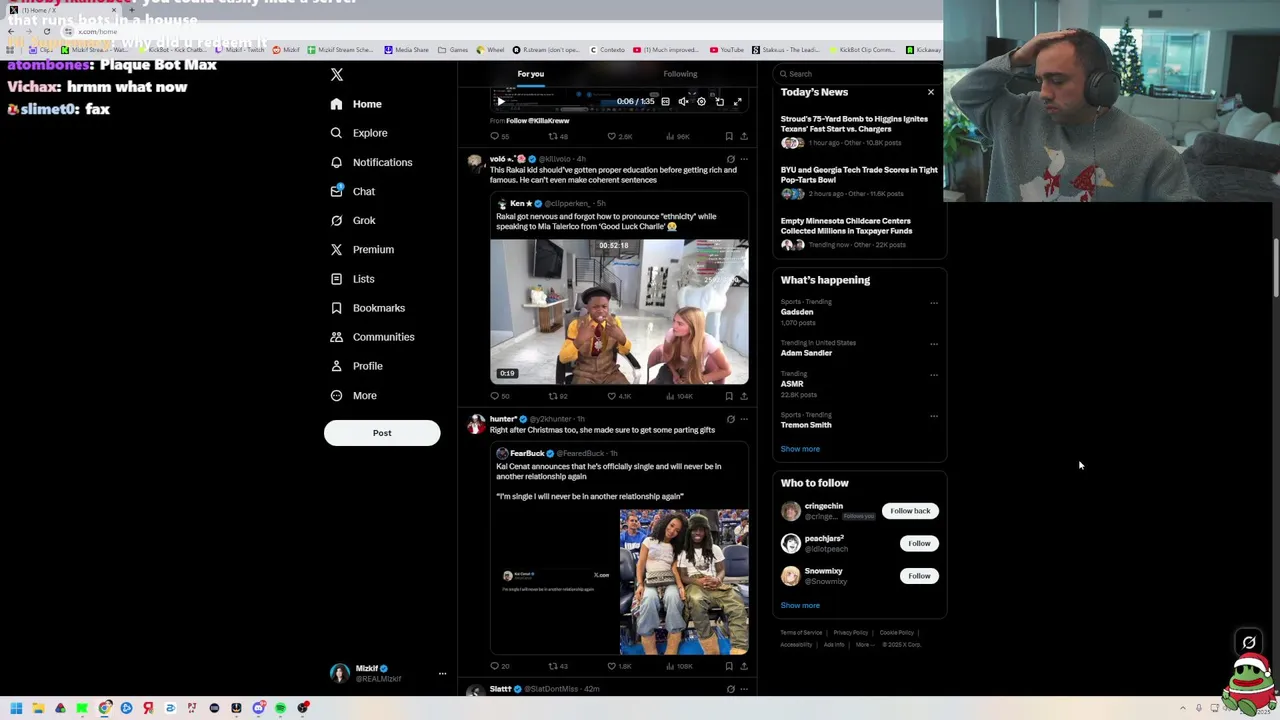
Task: Reply to voló's post with 50 replies
Action: pos(499,396)
